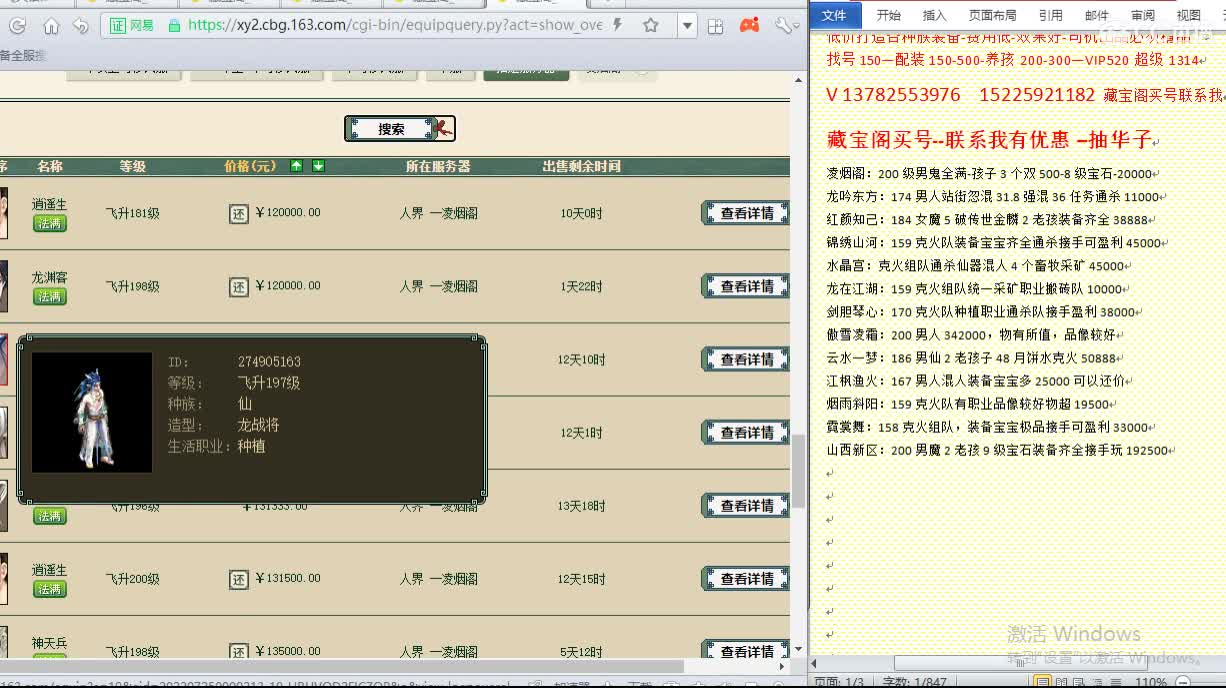Click Word page count 页面: 1/3
Viewport: 1226px width, 688px height.
click(838, 682)
